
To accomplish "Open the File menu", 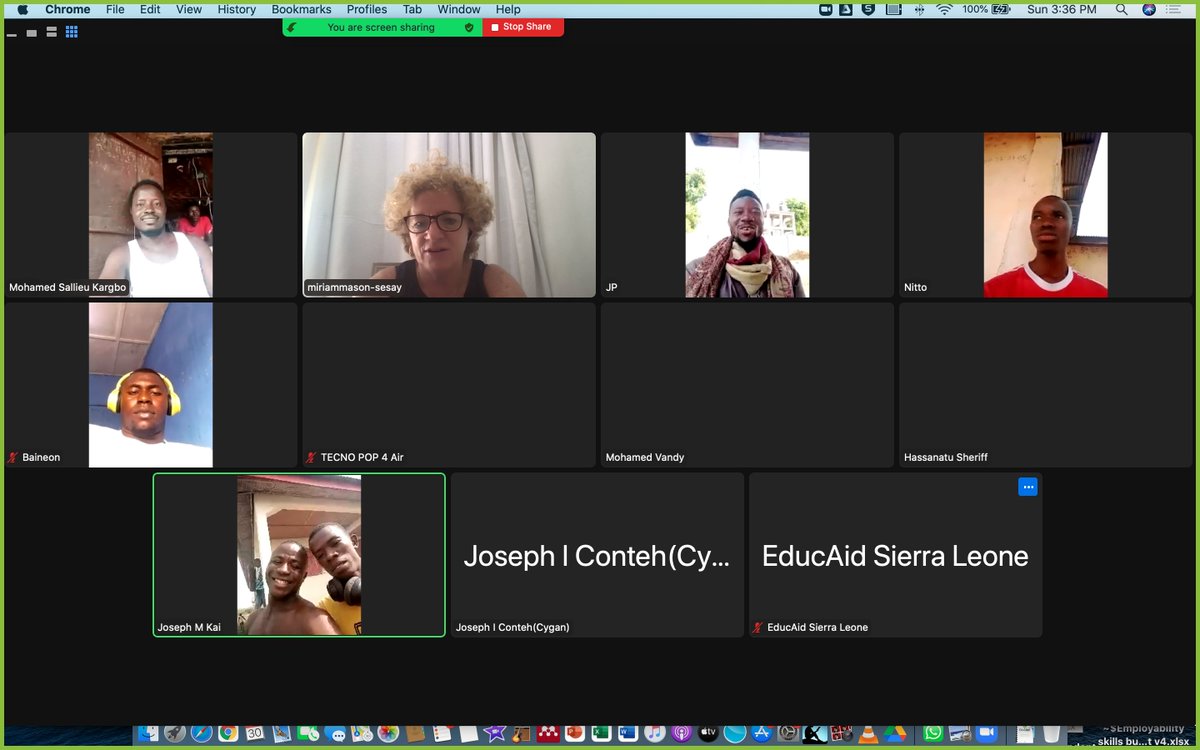I will pyautogui.click(x=115, y=9).
